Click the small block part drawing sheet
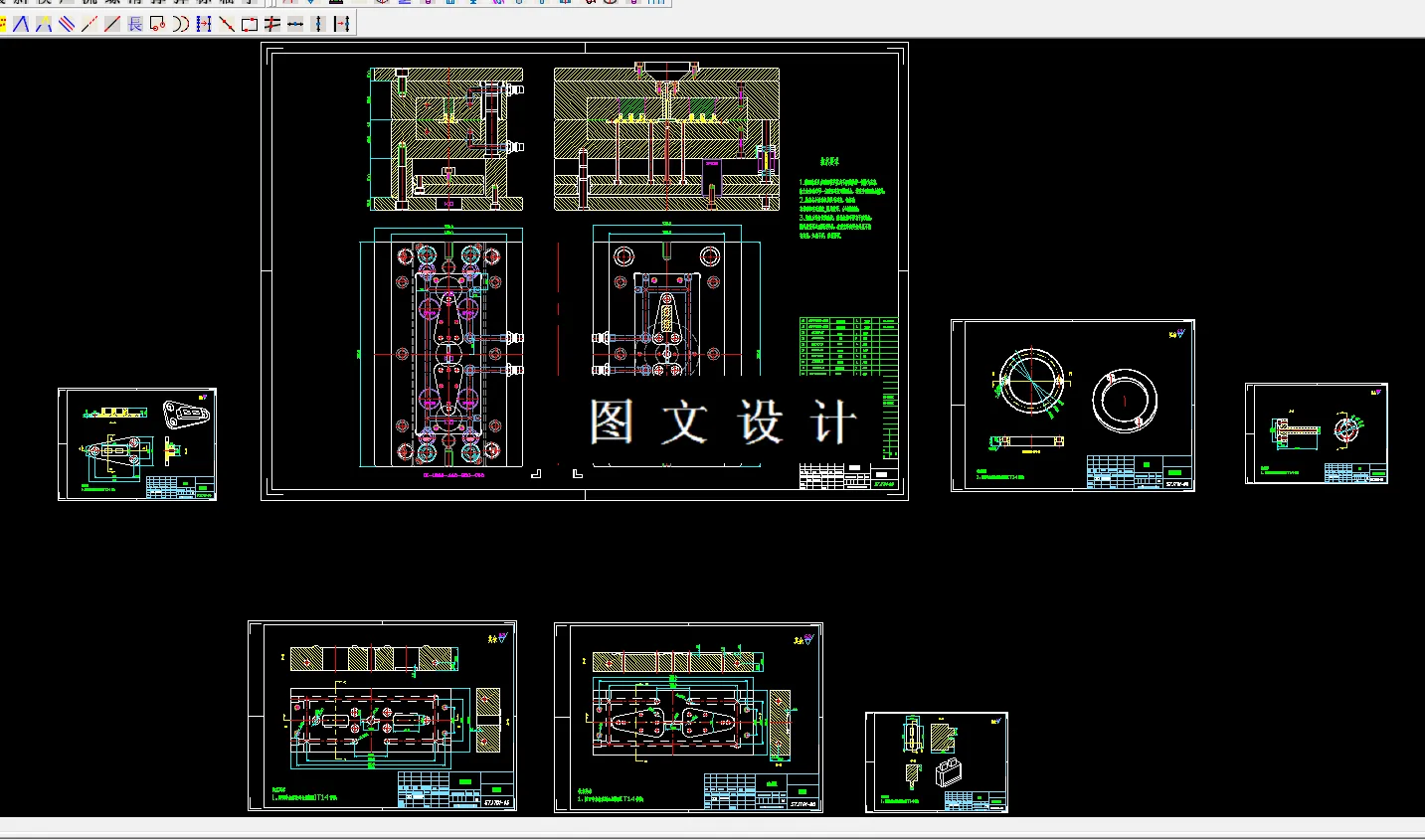The height and width of the screenshot is (840, 1425). tap(937, 762)
